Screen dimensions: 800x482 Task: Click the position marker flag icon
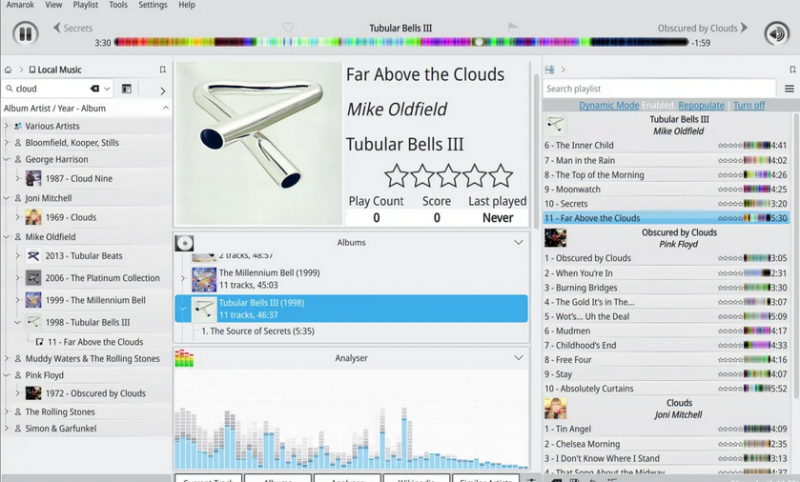point(513,27)
